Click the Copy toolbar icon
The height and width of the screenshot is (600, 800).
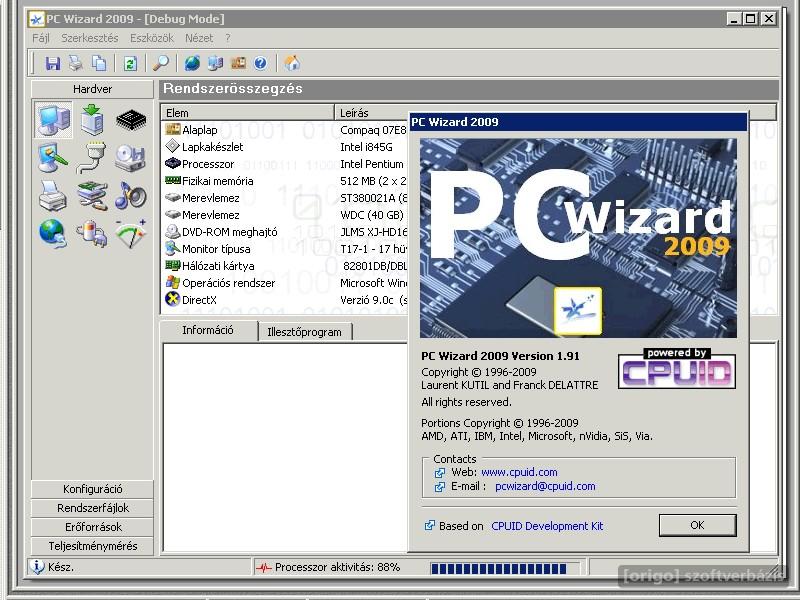click(x=99, y=63)
